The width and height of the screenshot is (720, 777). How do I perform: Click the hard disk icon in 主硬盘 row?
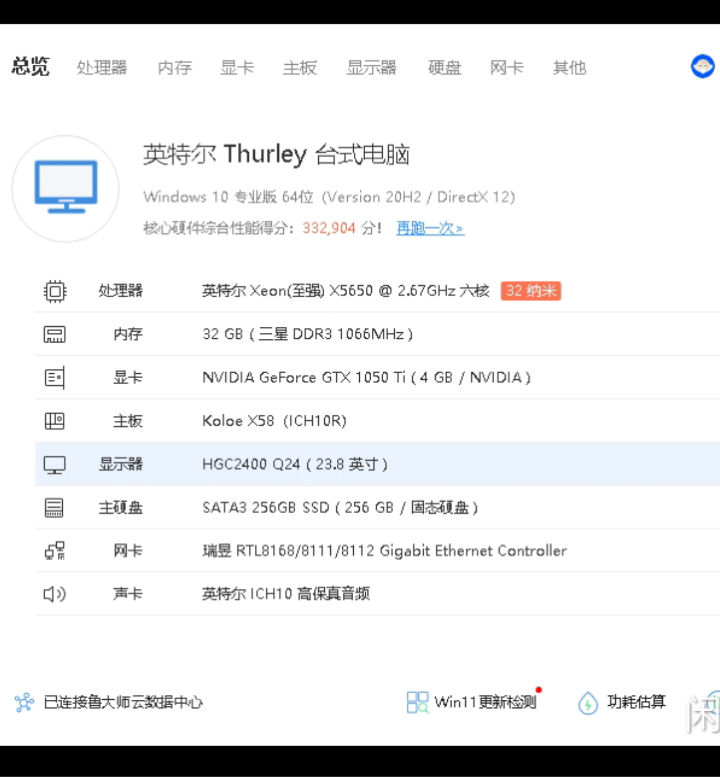[54, 508]
